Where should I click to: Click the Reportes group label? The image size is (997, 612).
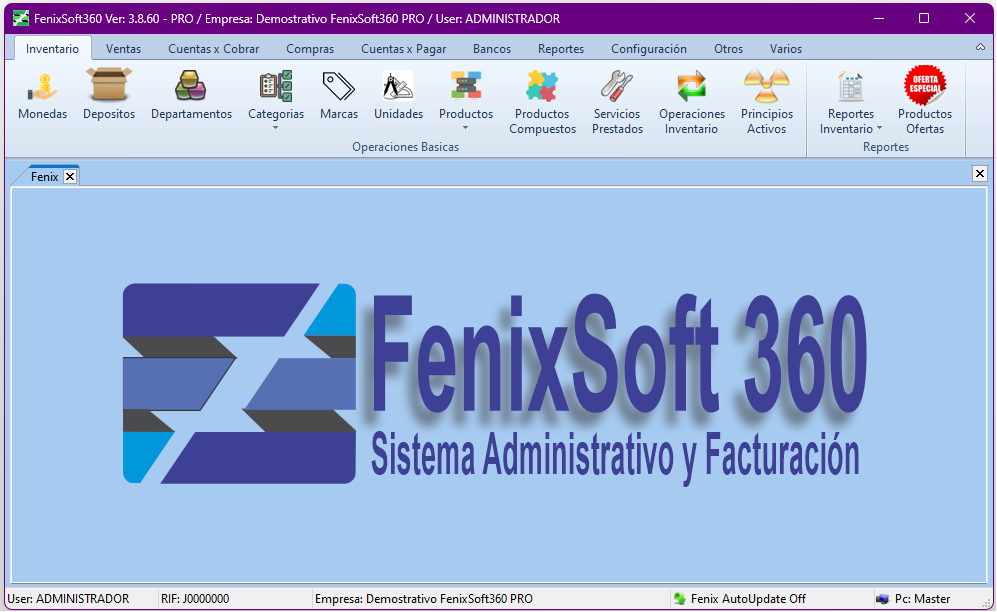[886, 147]
